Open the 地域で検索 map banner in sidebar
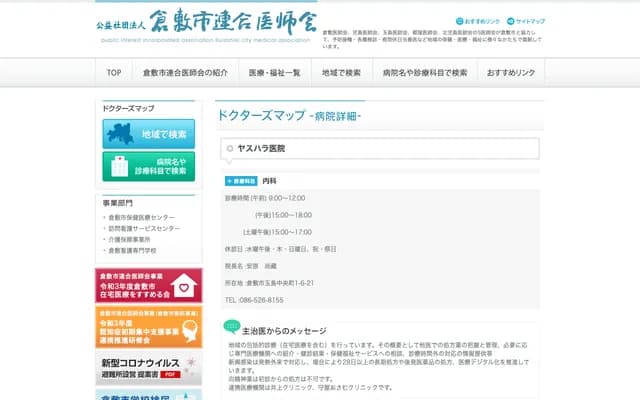 [x=148, y=133]
